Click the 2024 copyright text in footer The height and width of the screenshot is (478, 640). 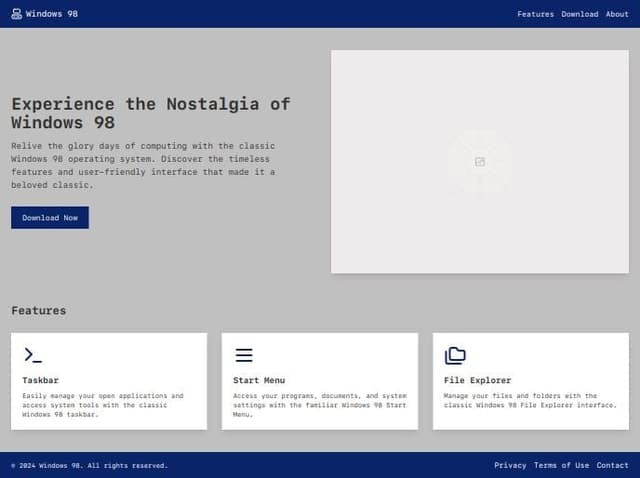click(89, 465)
